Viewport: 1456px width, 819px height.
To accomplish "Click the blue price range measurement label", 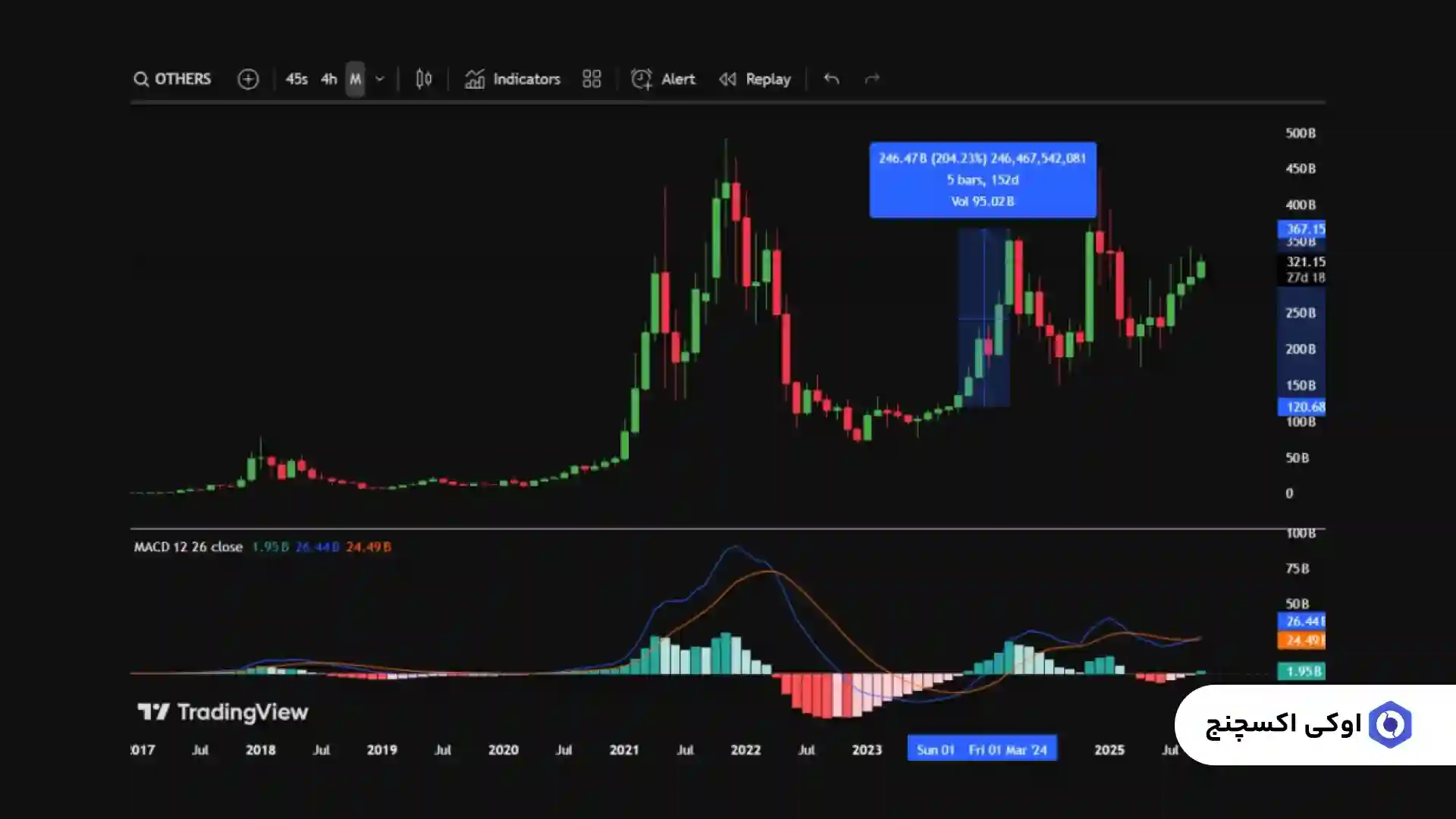I will coord(982,180).
